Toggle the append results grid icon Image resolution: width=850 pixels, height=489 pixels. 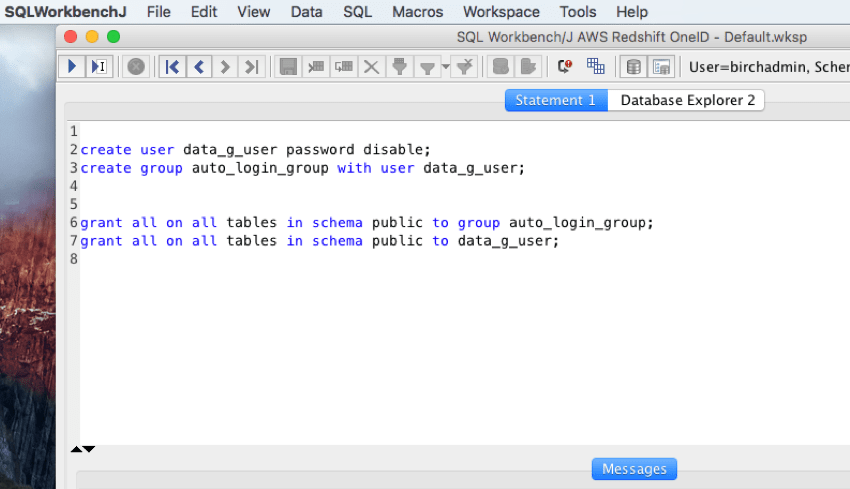595,66
